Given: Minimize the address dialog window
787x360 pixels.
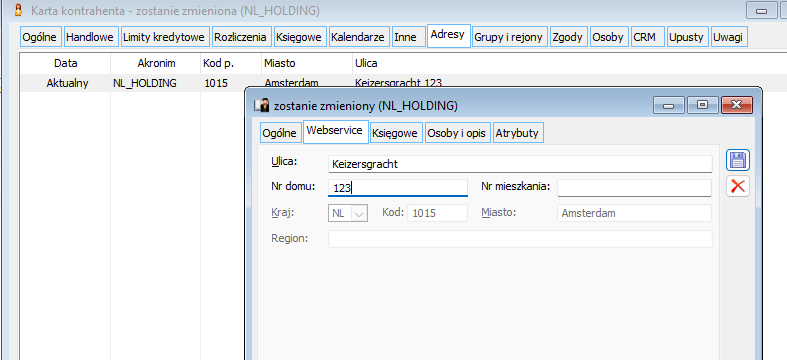Looking at the screenshot, I should (669, 105).
